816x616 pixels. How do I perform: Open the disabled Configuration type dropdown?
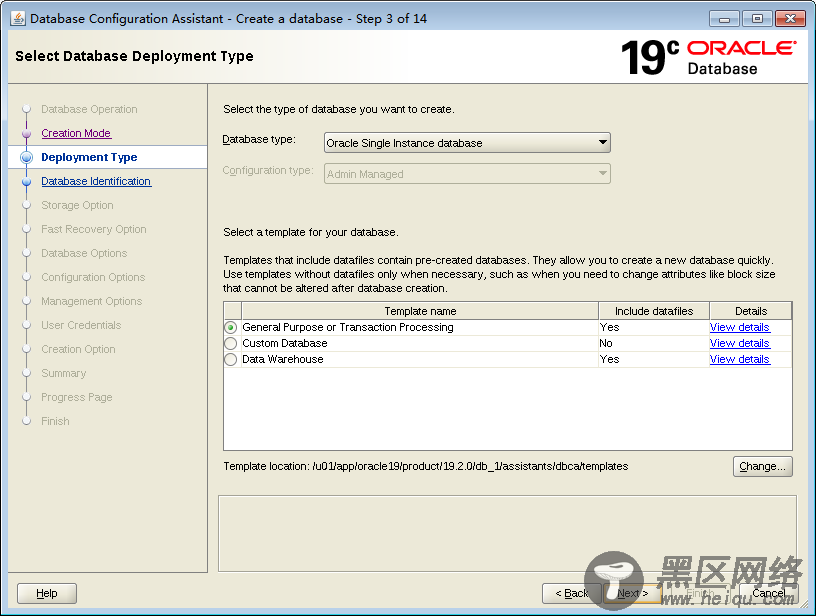[467, 174]
